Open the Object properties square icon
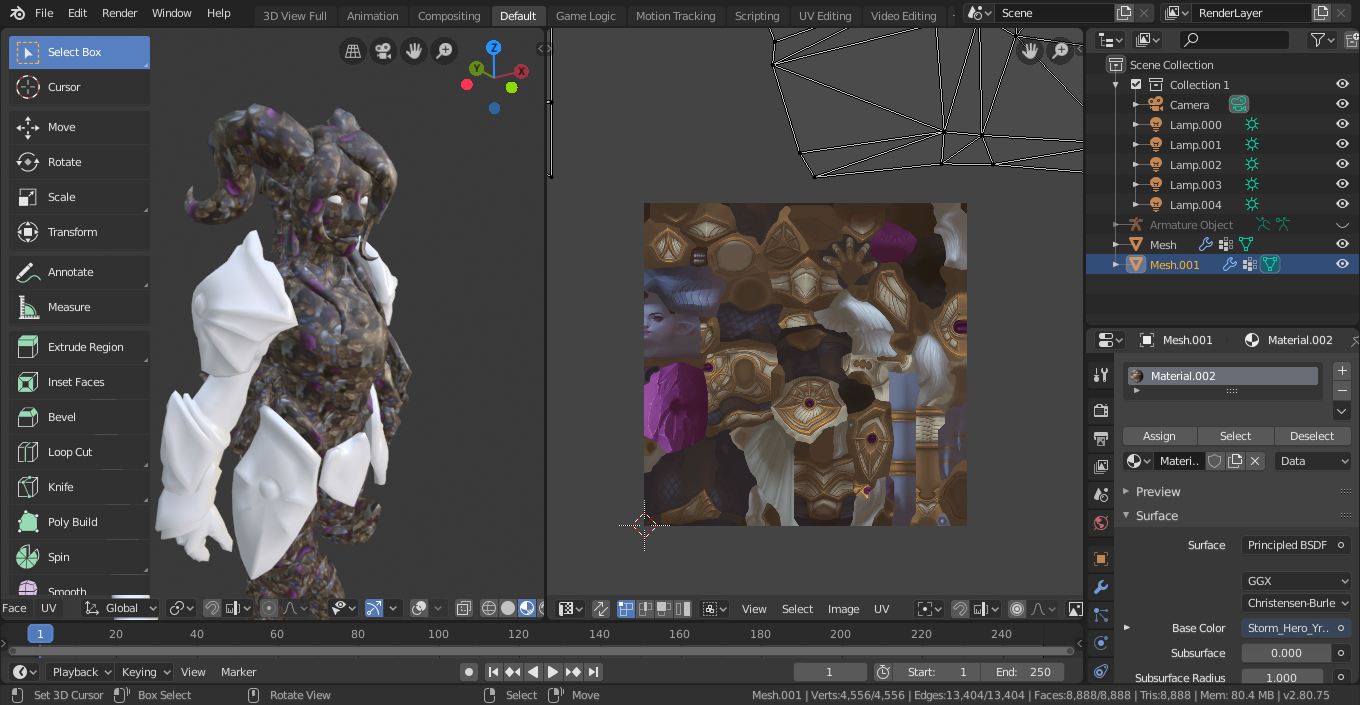The image size is (1360, 705). tap(1100, 558)
